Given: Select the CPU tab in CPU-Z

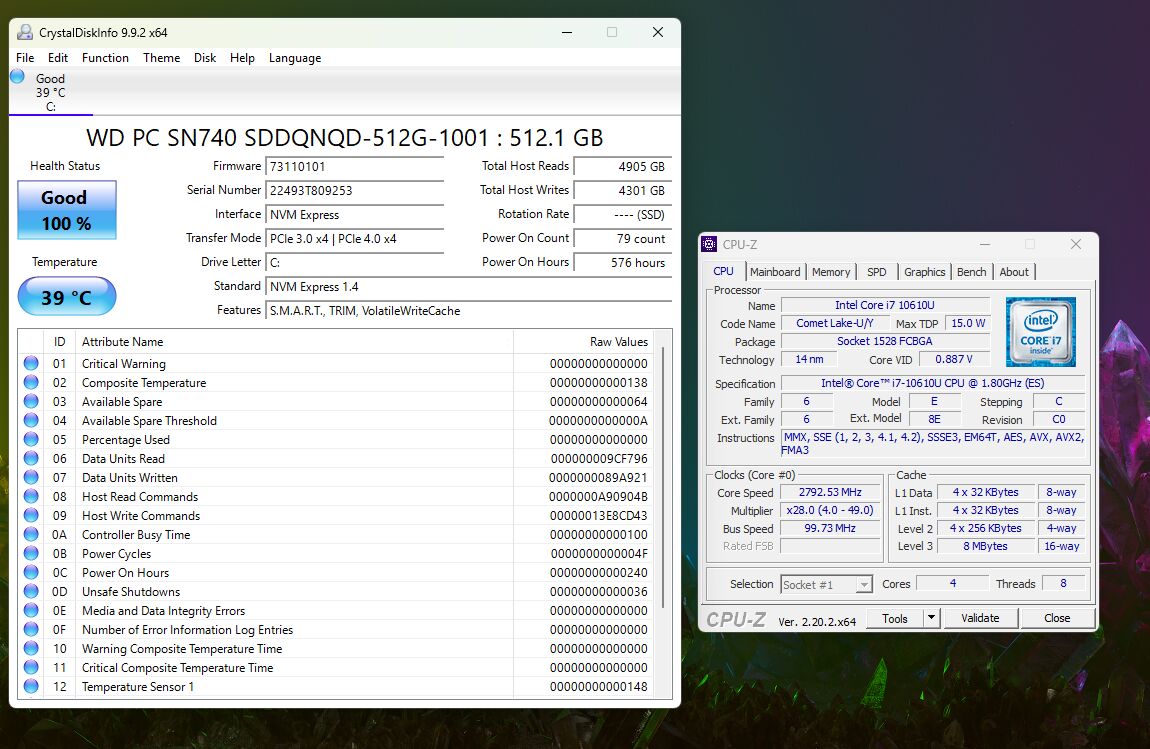Looking at the screenshot, I should coord(723,271).
